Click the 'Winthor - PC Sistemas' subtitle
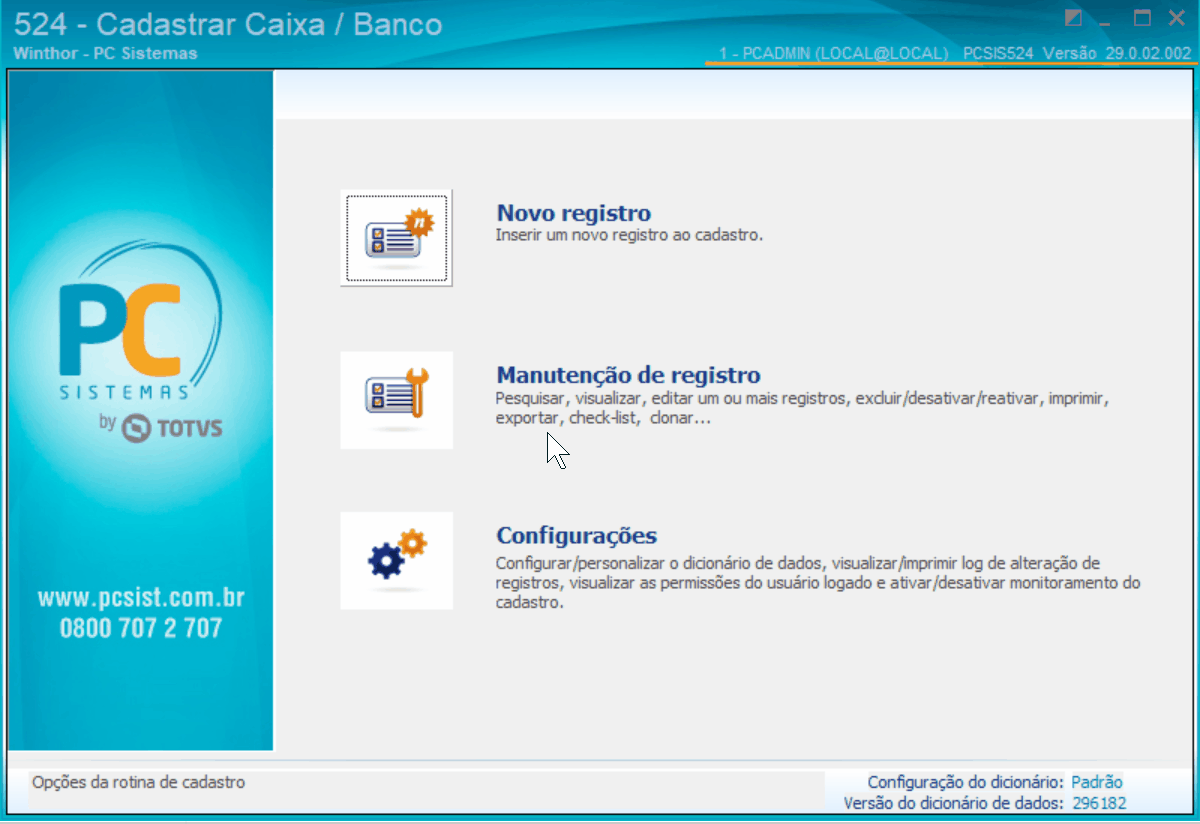 point(106,53)
